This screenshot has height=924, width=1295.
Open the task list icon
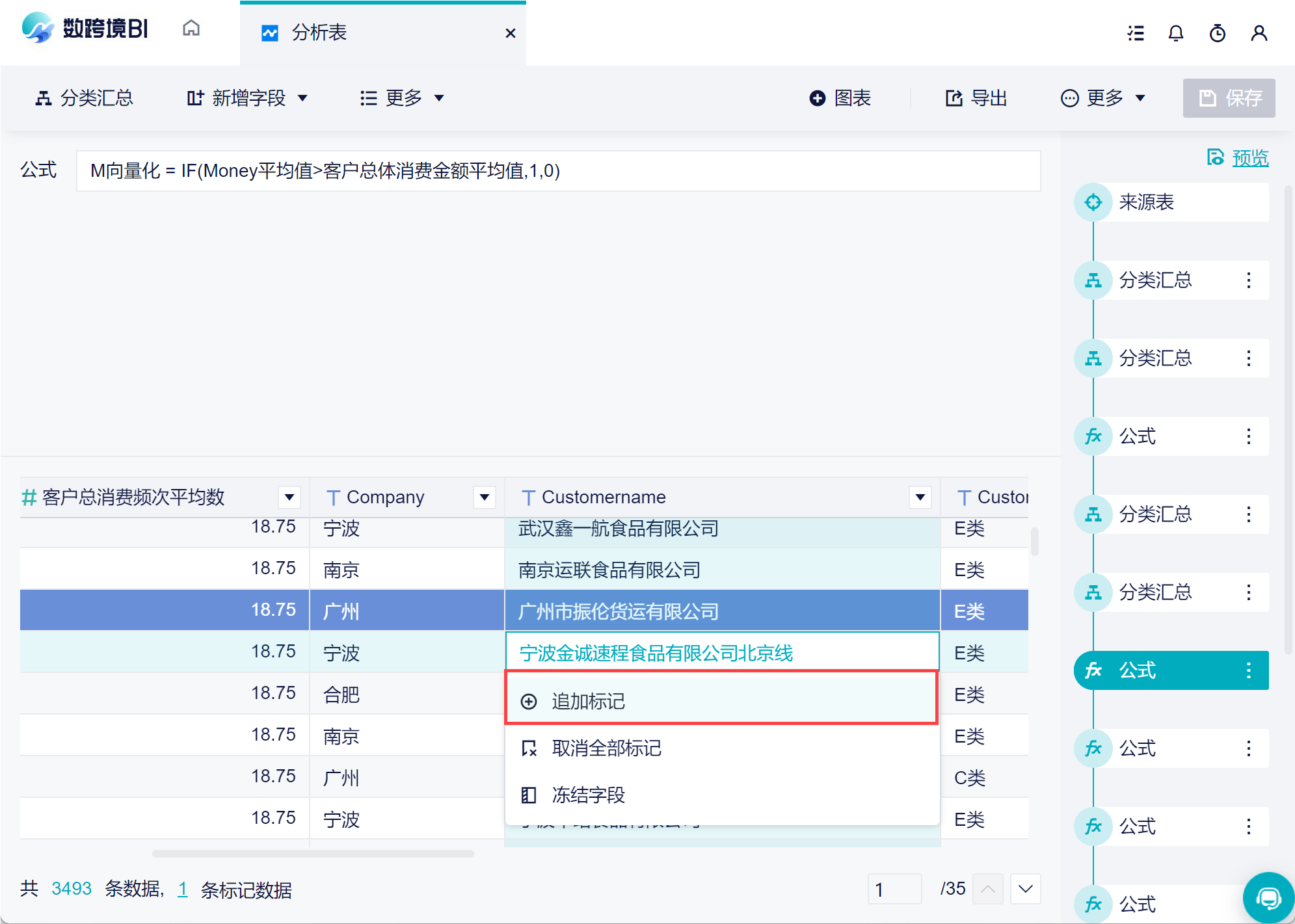[1136, 33]
